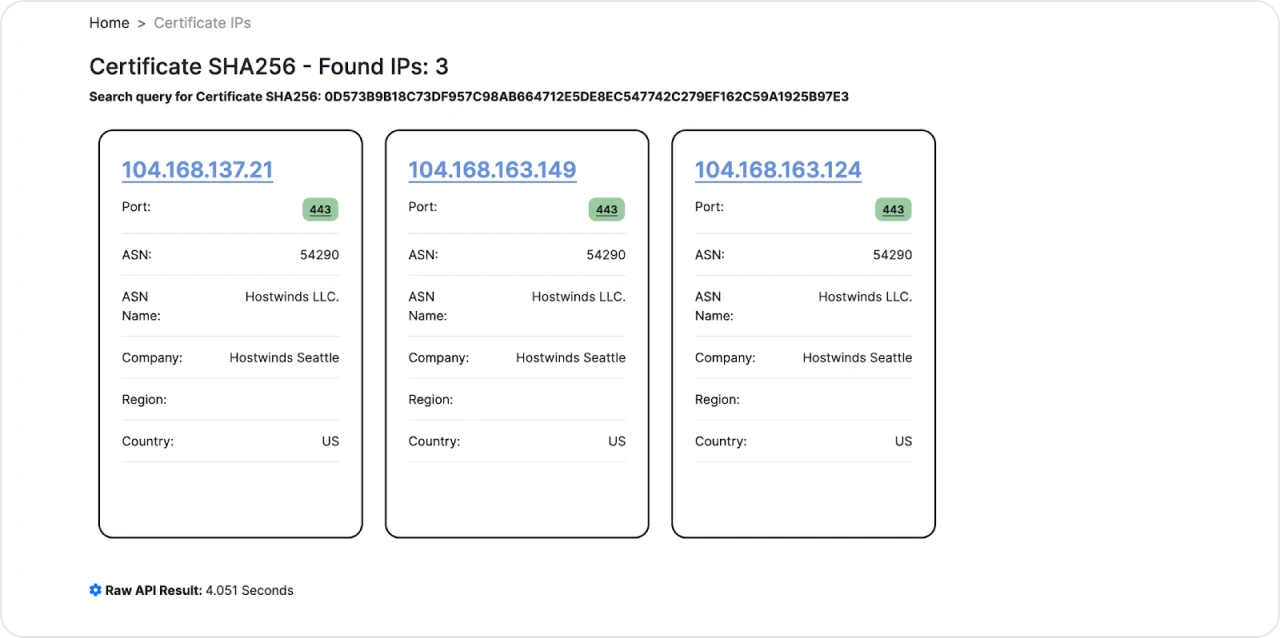Click Hostwinds Seattle company in 104.168.163.124 card
The image size is (1280, 638).
(857, 358)
